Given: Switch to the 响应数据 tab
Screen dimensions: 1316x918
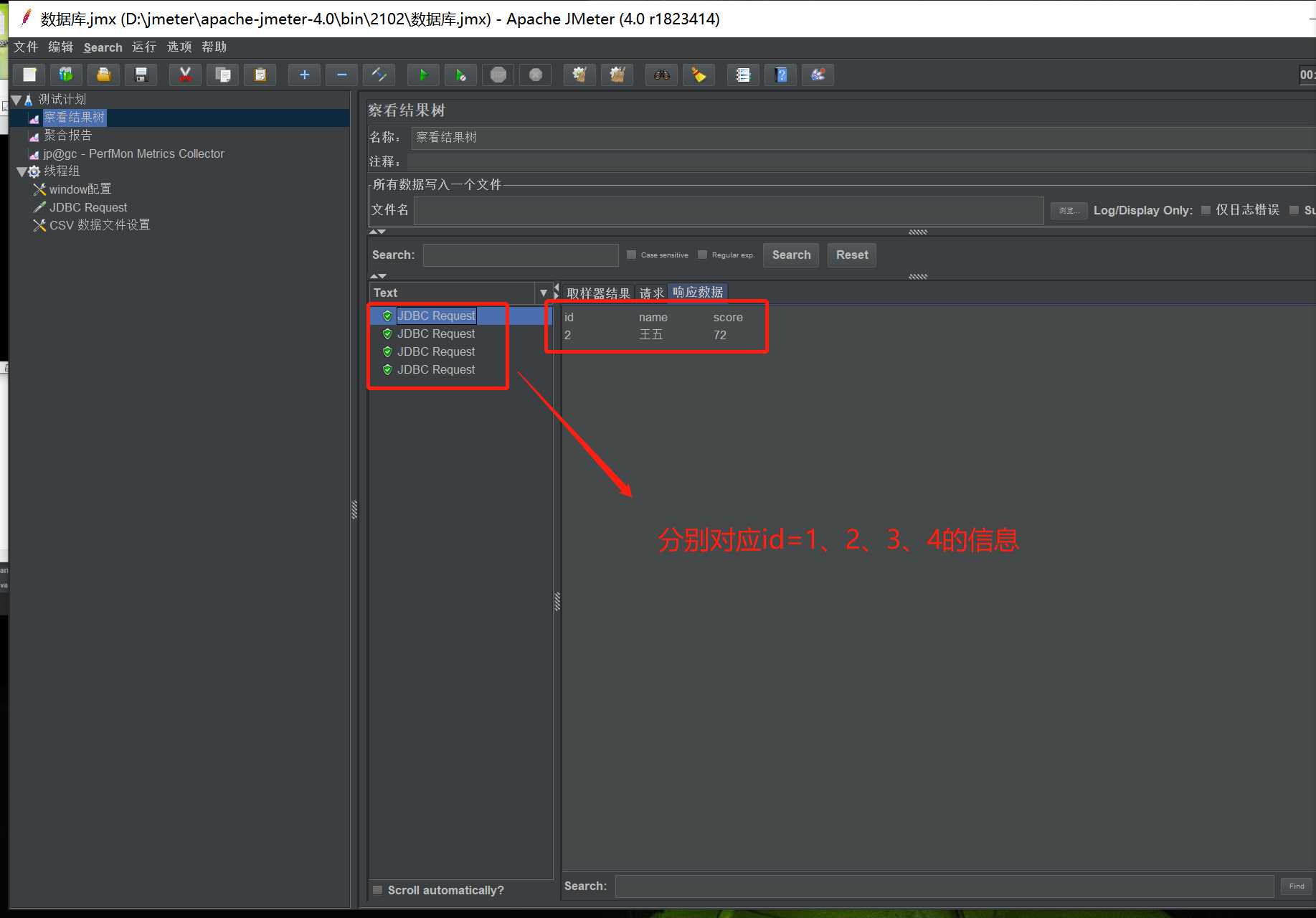Looking at the screenshot, I should coord(697,293).
